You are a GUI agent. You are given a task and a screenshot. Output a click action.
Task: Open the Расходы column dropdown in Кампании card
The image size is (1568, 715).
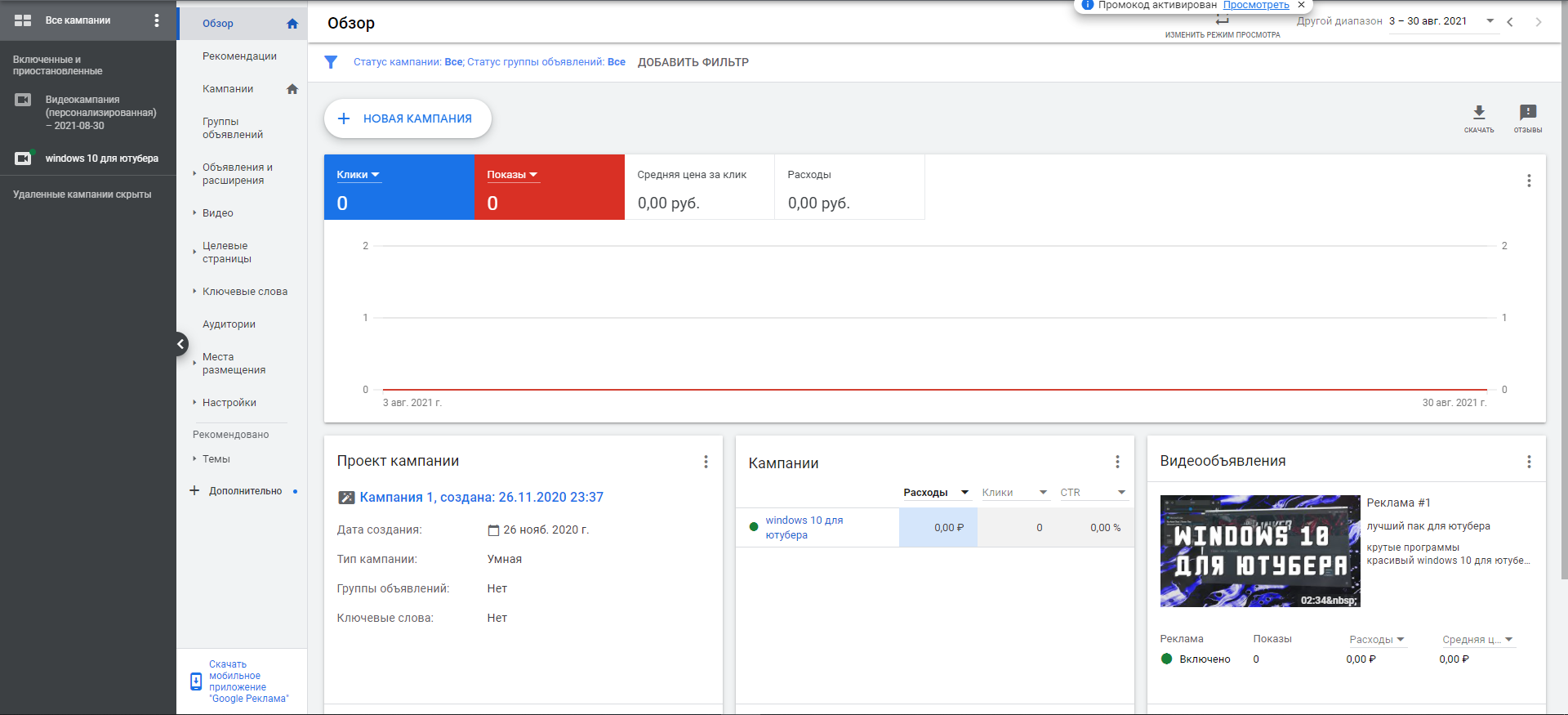(964, 493)
